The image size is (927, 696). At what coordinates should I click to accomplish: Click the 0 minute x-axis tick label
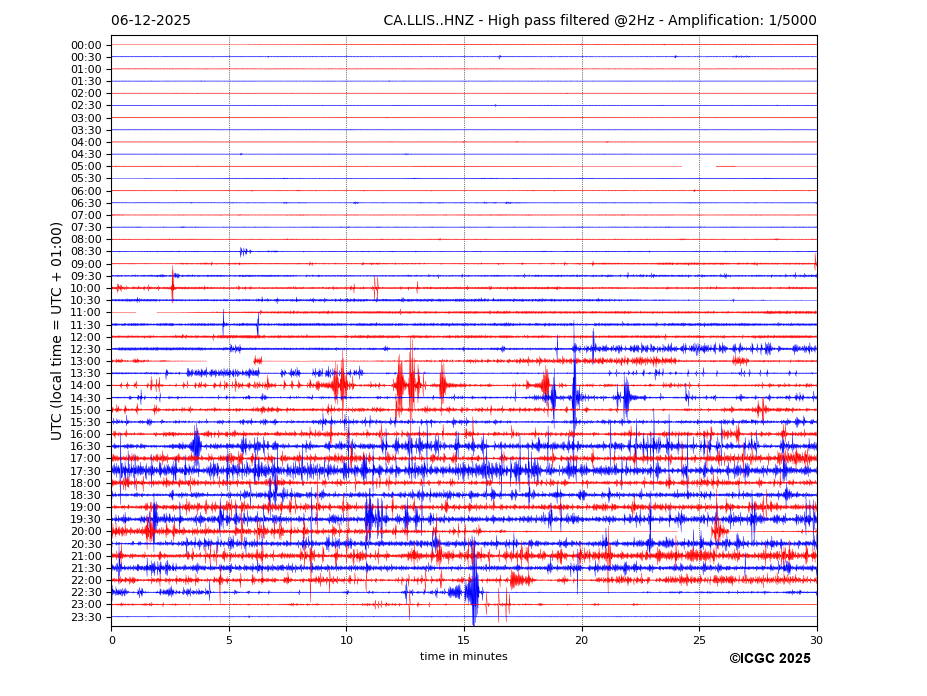pyautogui.click(x=112, y=639)
